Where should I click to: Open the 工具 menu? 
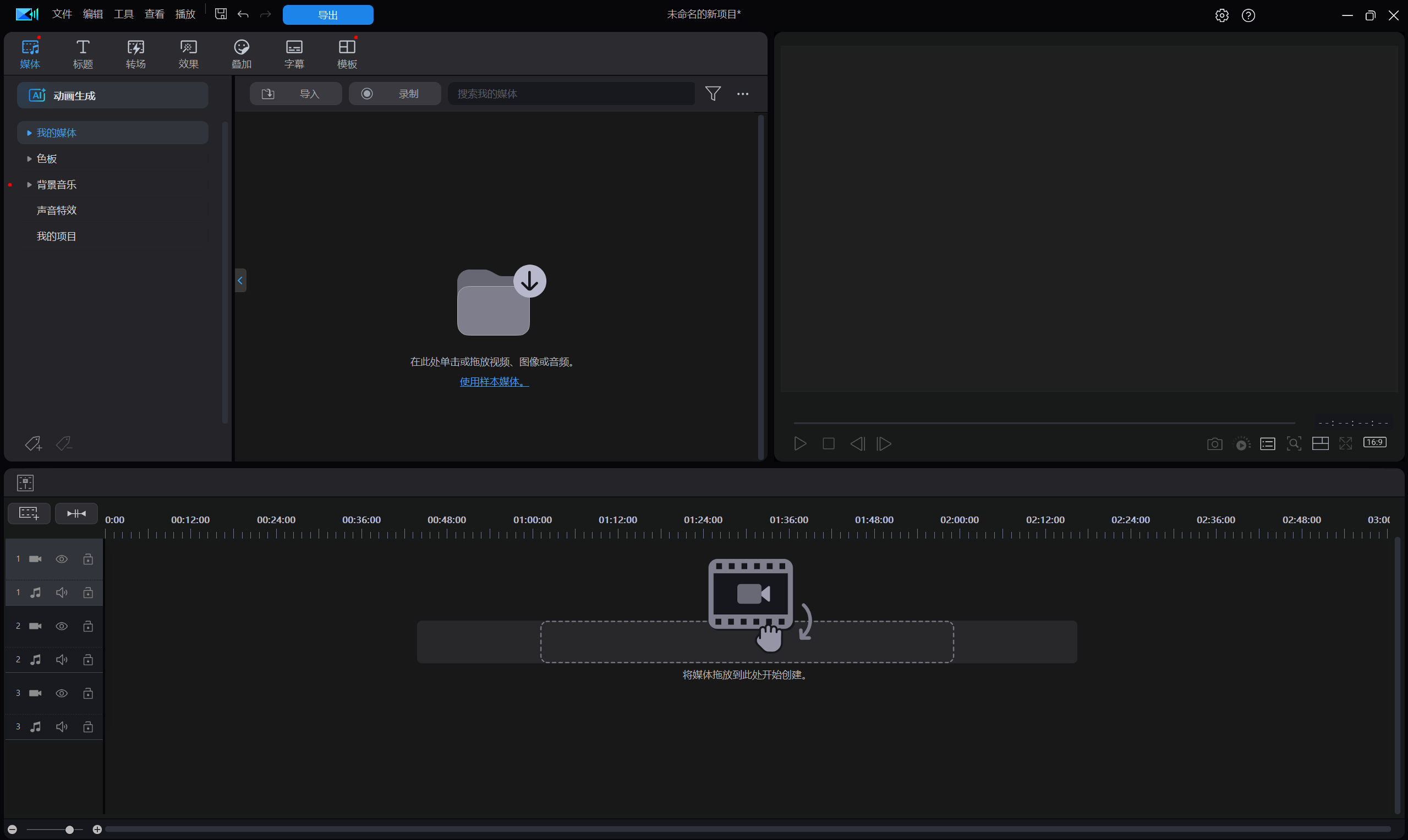[x=123, y=14]
